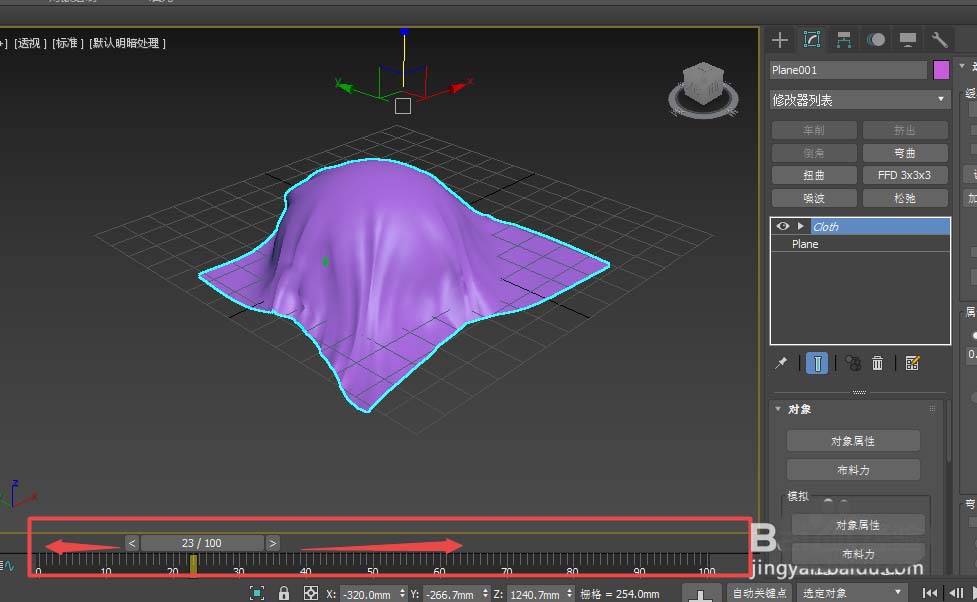Toggle Show End Result button

pos(817,364)
